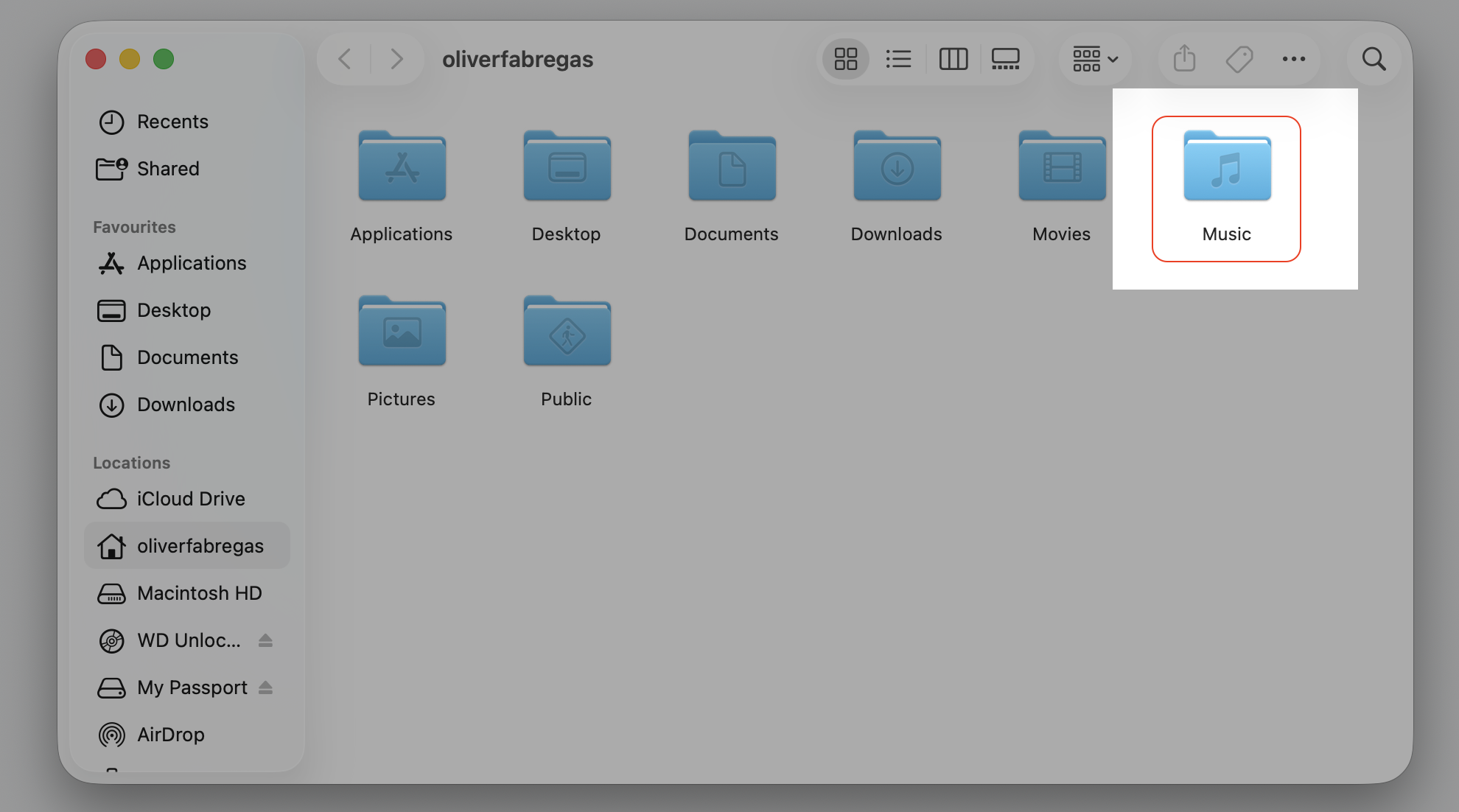Click the Share toolbar icon

click(1185, 59)
